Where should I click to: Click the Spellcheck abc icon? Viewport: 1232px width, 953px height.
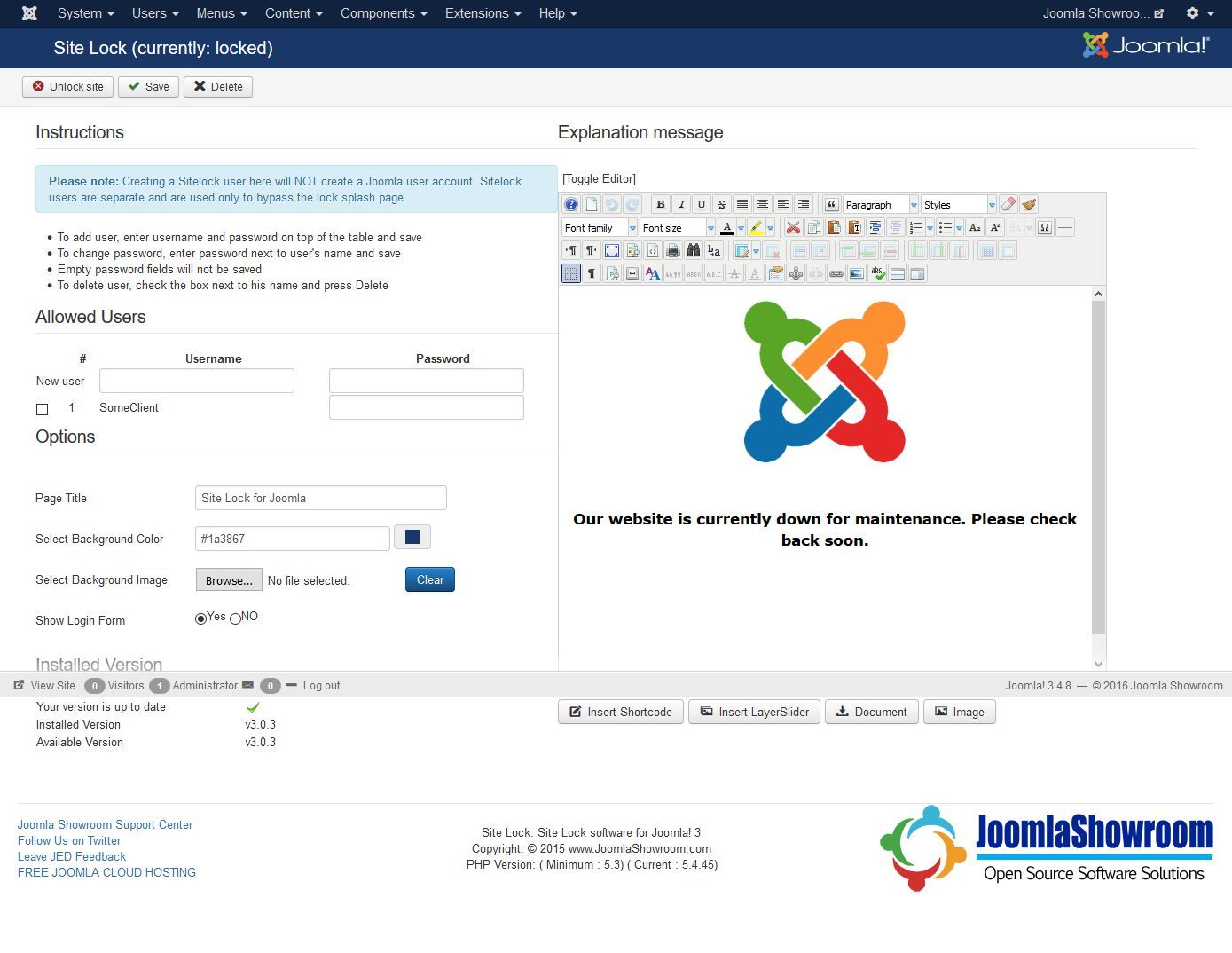click(x=877, y=274)
